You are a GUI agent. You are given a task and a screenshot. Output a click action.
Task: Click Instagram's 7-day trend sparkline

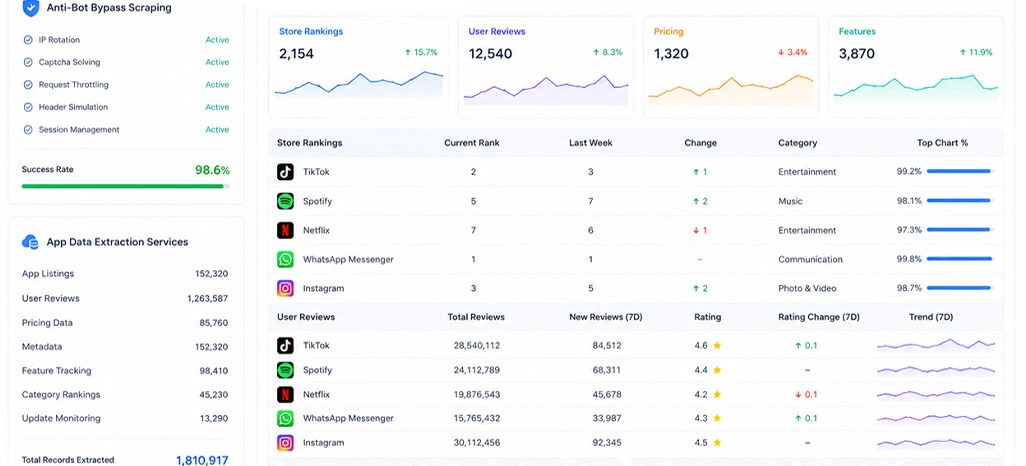click(x=936, y=442)
